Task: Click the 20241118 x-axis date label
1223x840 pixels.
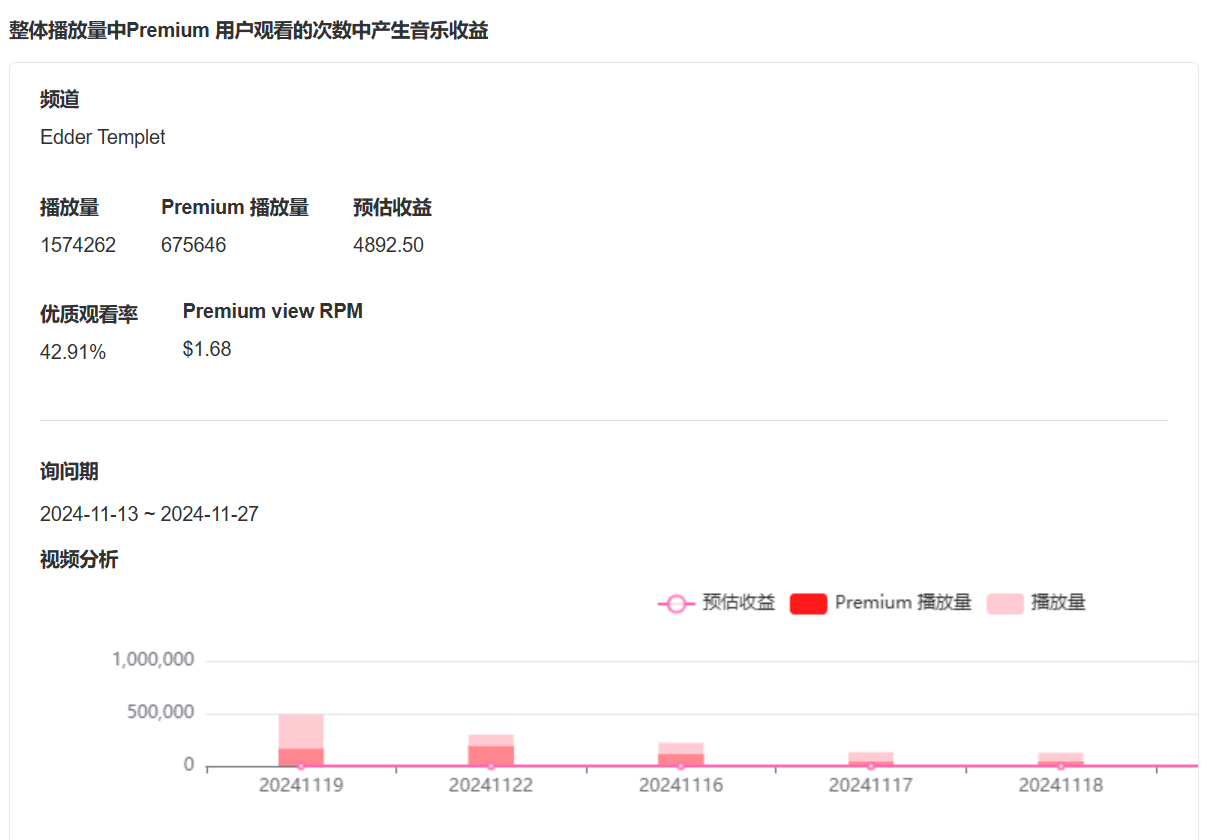Action: click(x=1061, y=786)
